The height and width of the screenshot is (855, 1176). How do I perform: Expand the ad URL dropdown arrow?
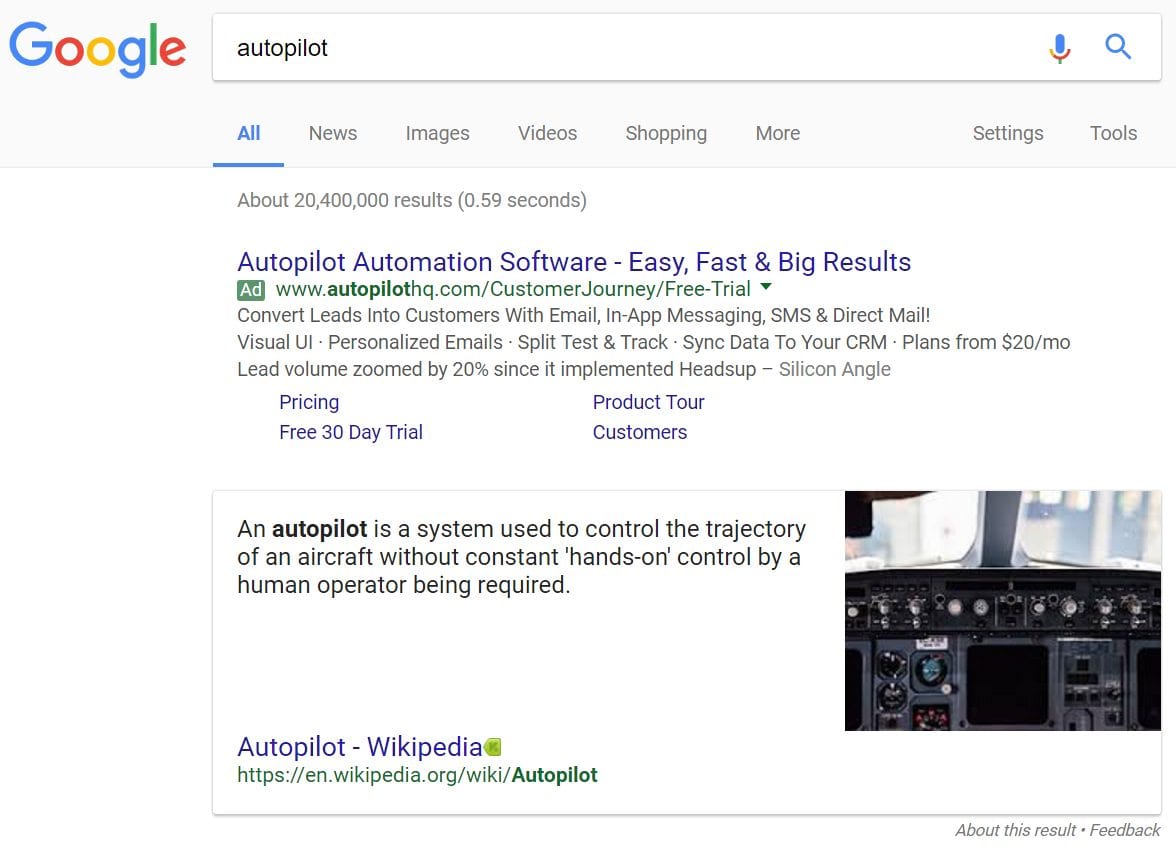[x=766, y=286]
